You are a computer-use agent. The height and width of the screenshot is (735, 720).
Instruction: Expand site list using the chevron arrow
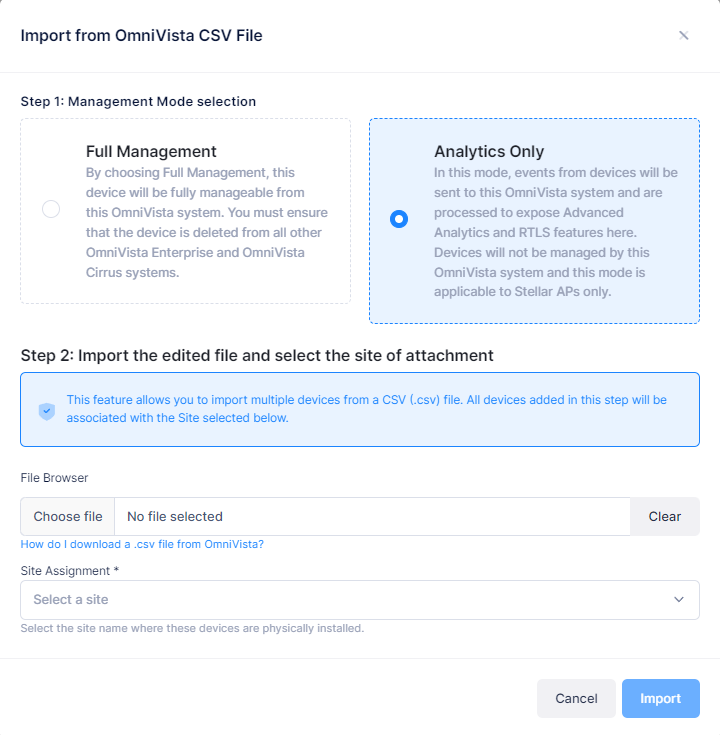point(679,600)
